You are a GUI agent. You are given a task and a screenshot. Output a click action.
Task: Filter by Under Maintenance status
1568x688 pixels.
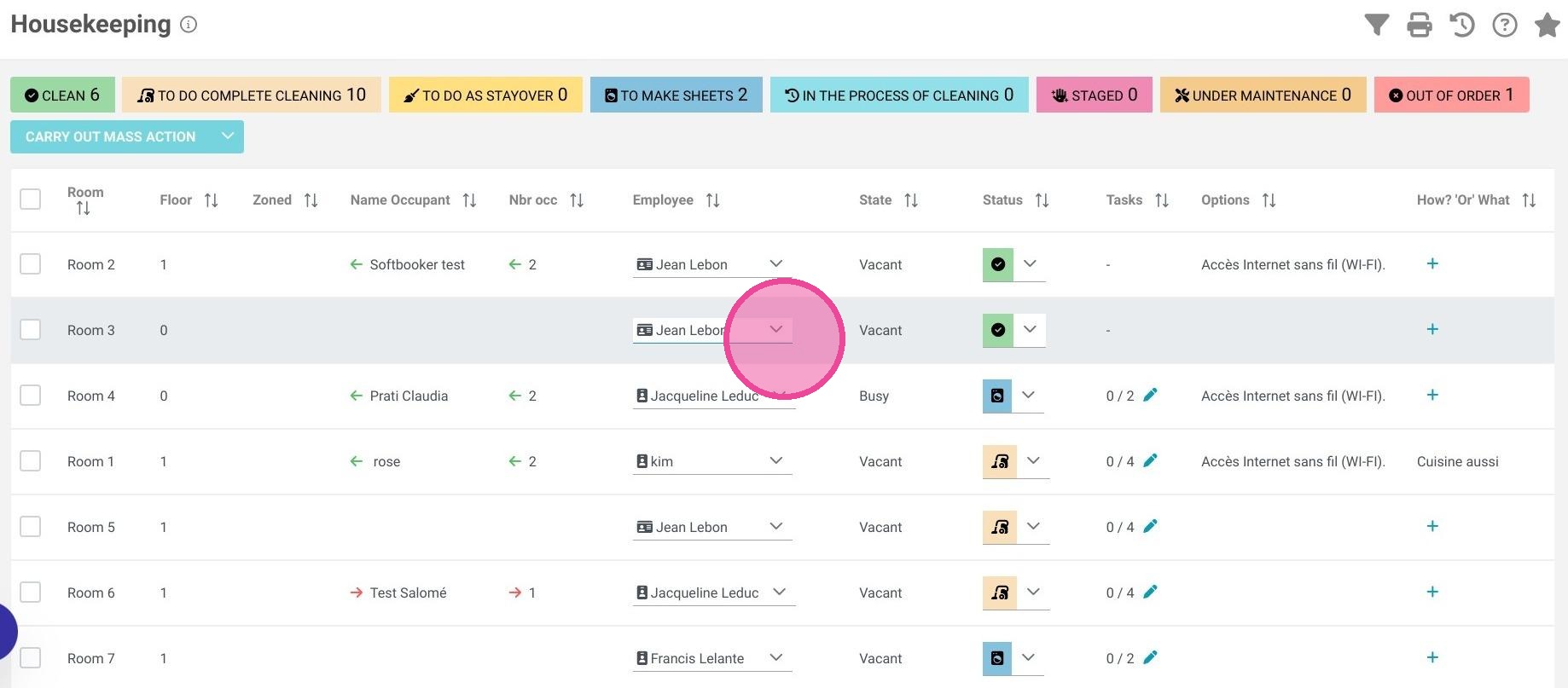click(x=1263, y=95)
